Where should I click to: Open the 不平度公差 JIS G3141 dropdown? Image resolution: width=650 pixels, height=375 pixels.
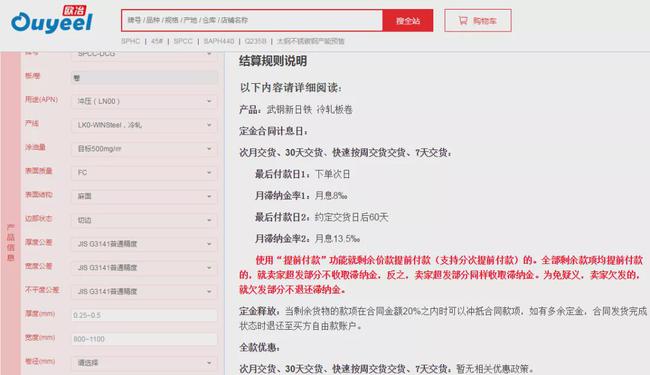144,291
